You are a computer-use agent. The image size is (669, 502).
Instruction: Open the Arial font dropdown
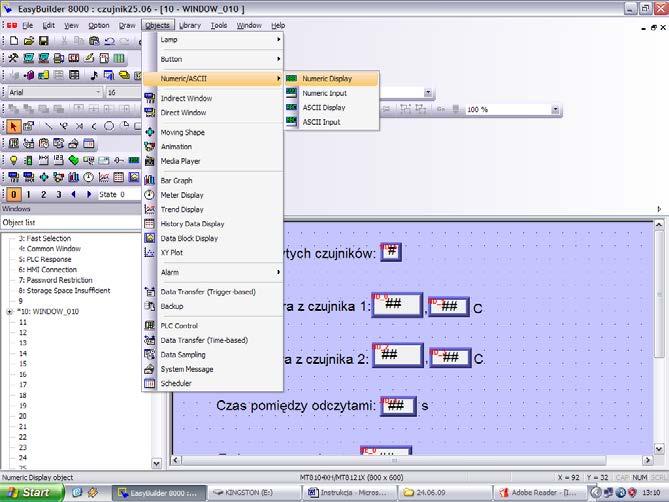[98, 92]
